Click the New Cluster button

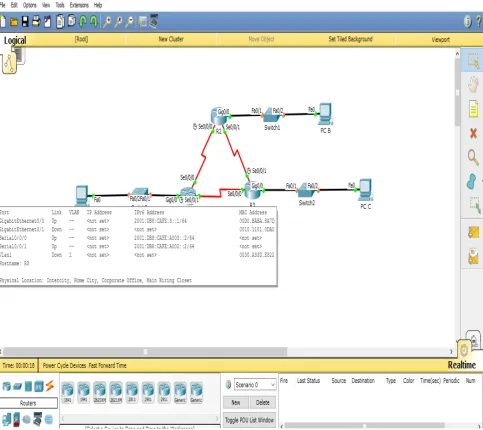[x=171, y=39]
